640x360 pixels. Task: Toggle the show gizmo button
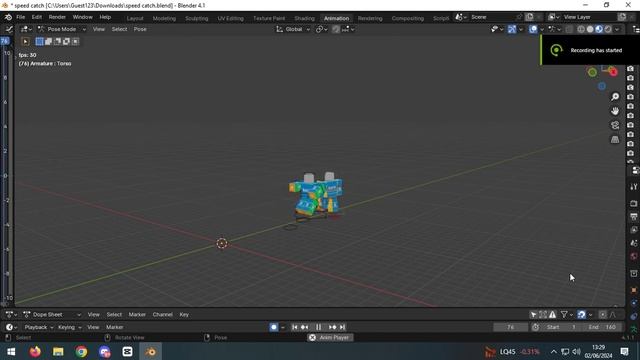point(512,29)
